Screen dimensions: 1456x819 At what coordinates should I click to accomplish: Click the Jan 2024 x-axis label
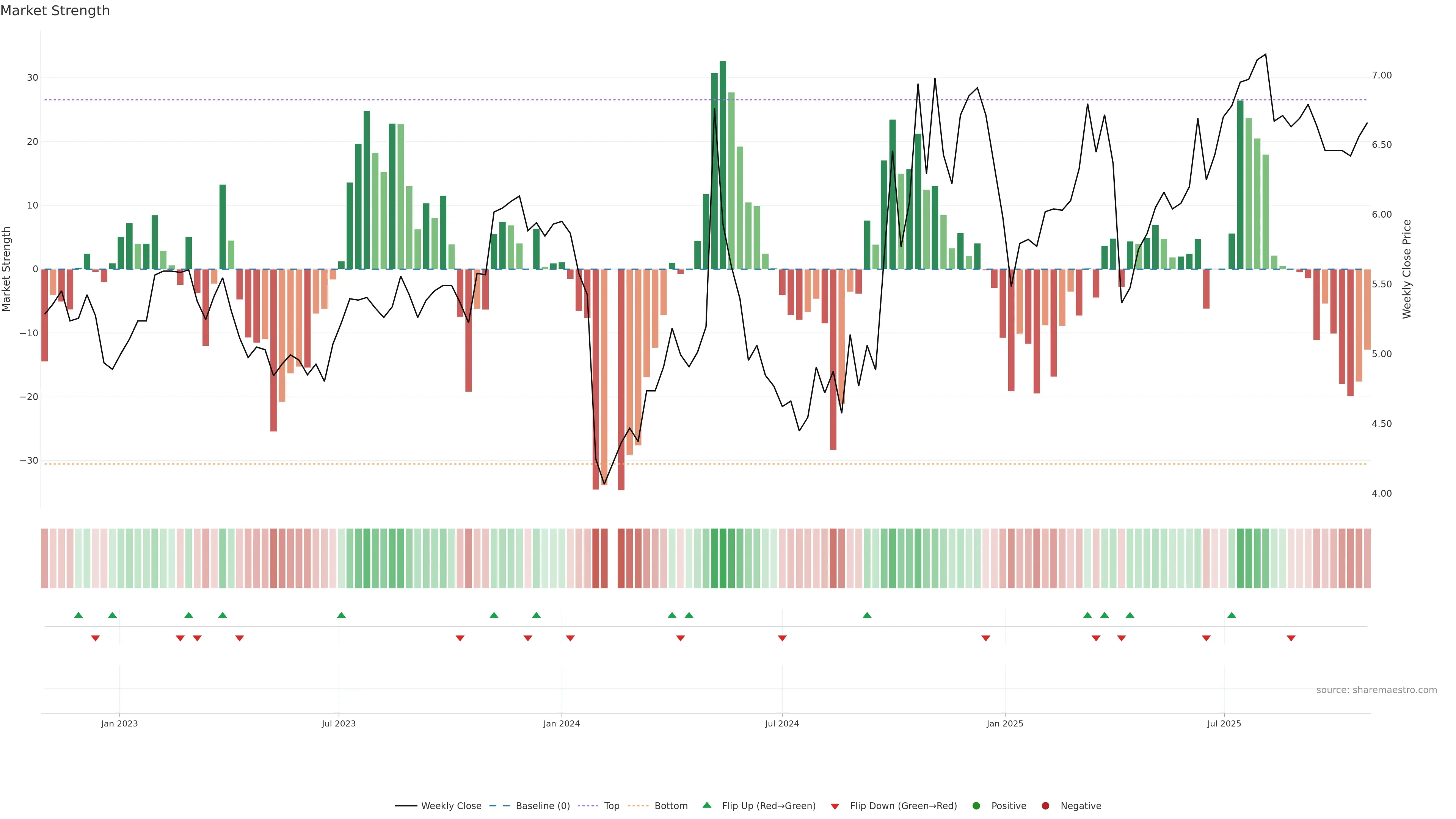561,723
